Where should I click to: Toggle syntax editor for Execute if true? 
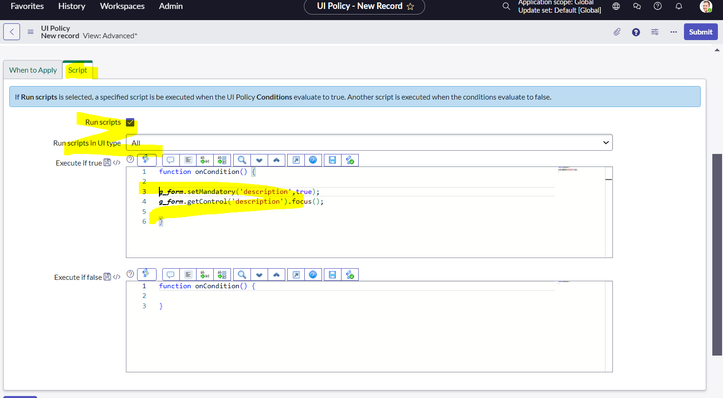(147, 160)
